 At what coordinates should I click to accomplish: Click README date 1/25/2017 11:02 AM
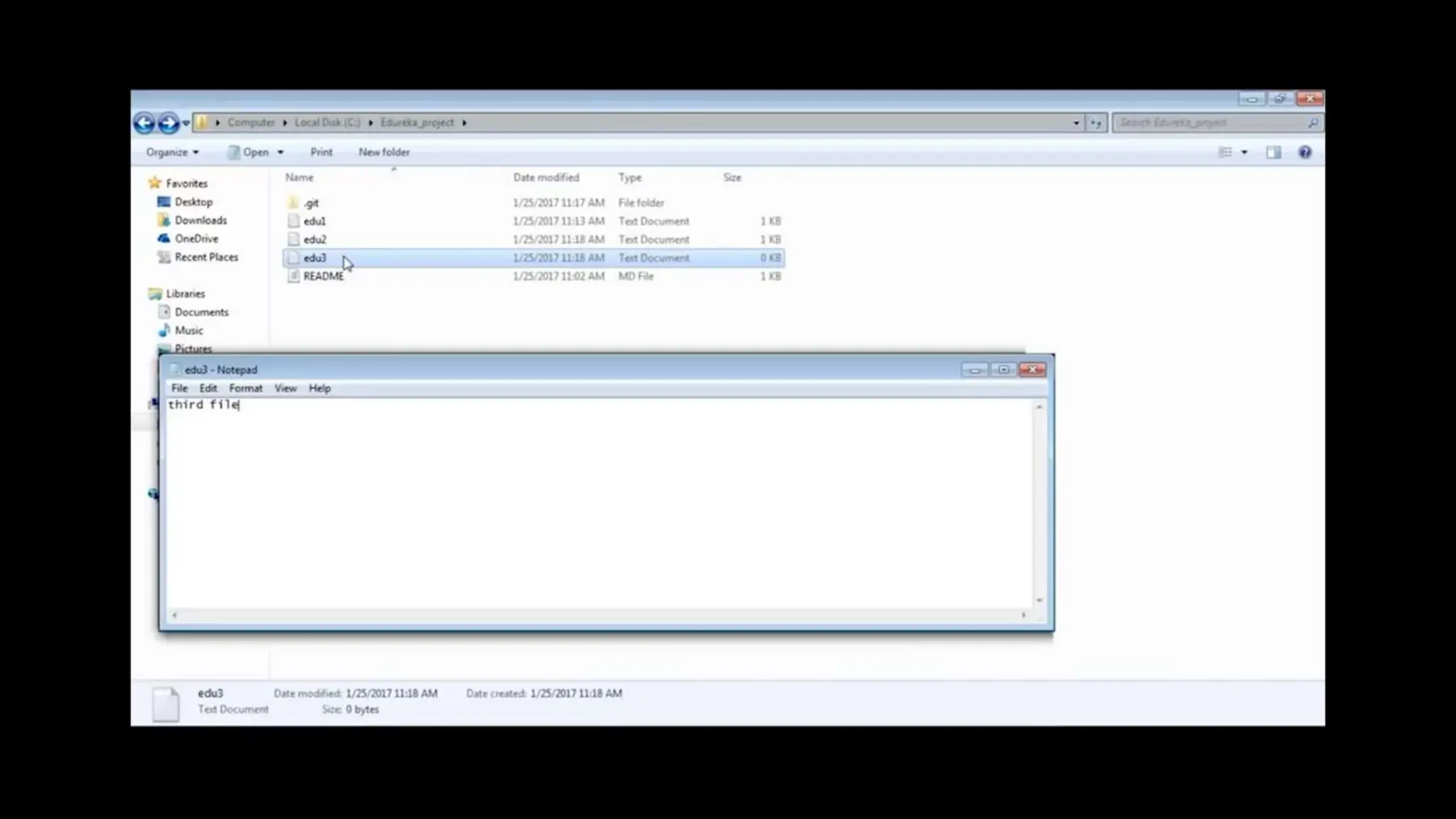pyautogui.click(x=558, y=277)
